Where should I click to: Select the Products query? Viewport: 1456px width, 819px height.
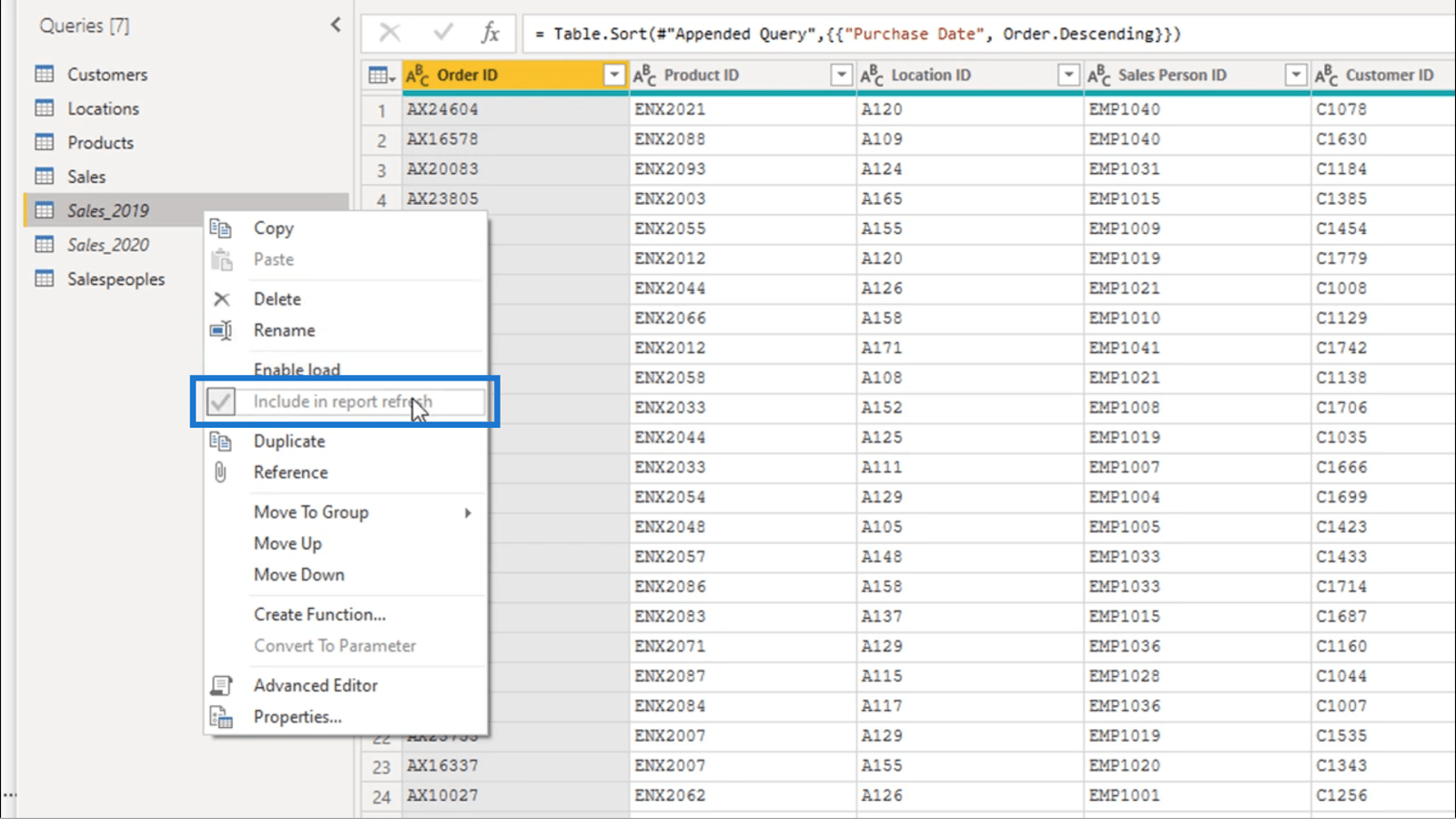100,143
